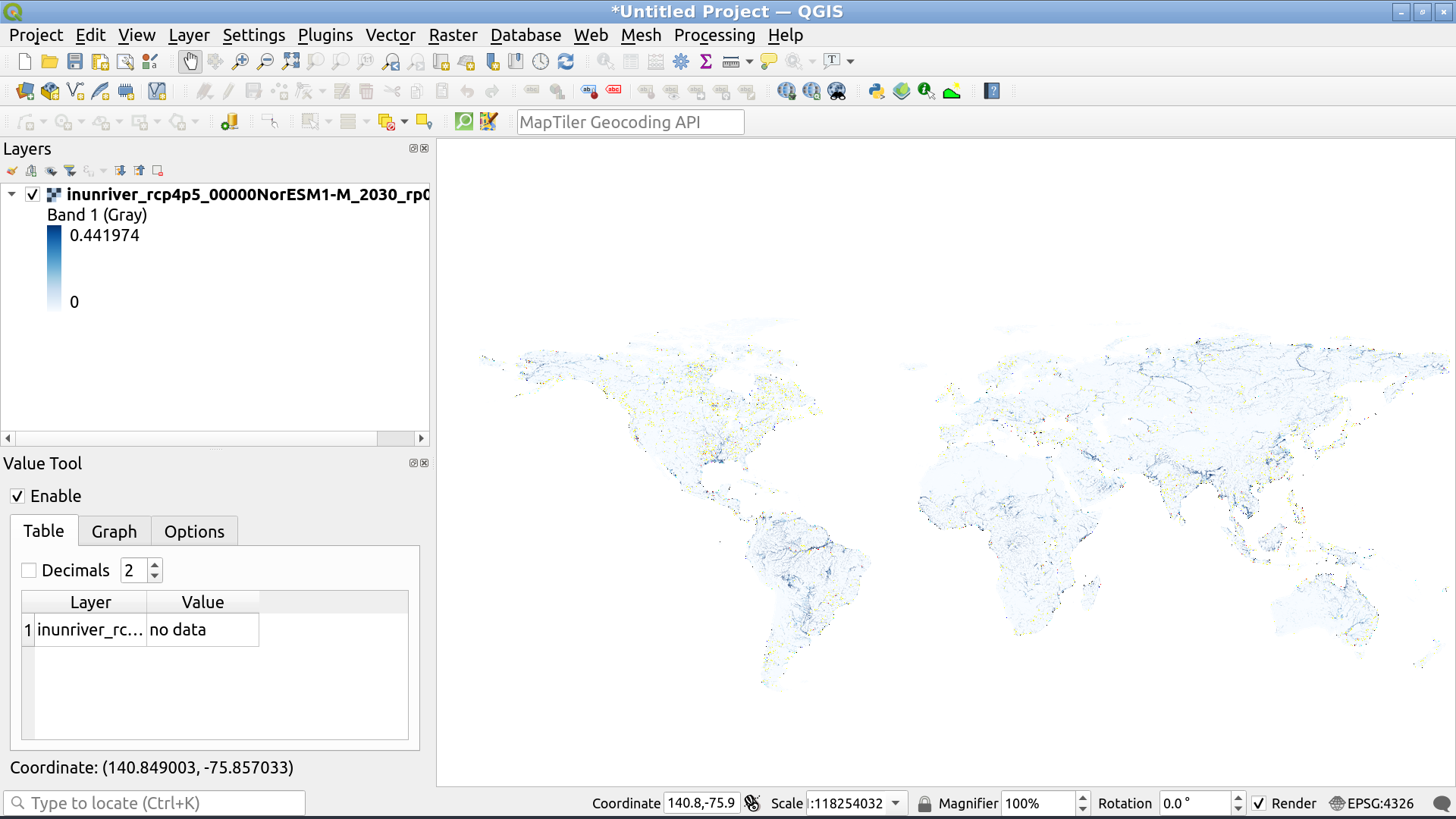
Task: Click the Open Project folder icon
Action: [x=49, y=61]
